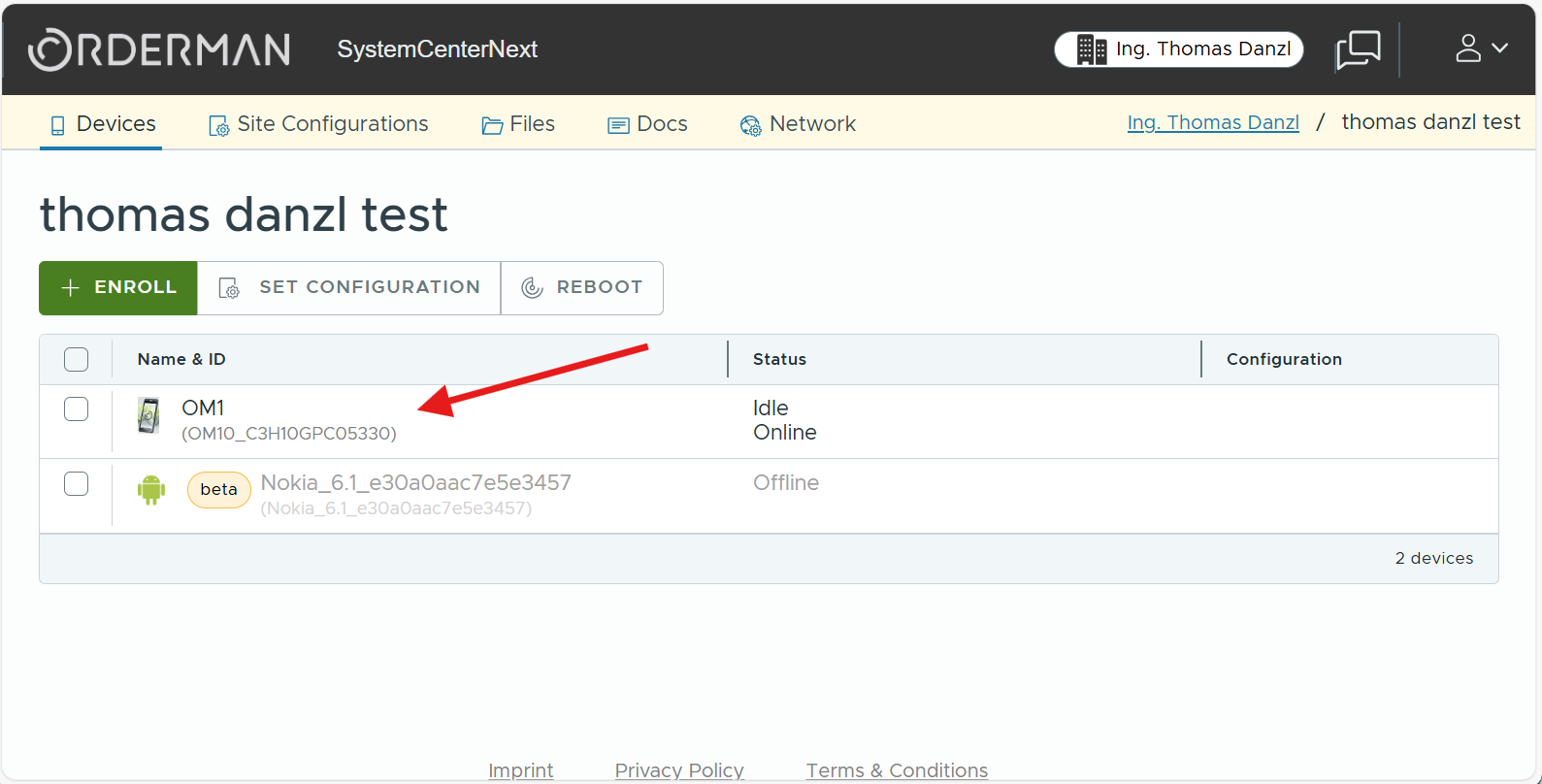The height and width of the screenshot is (784, 1542).
Task: Open the Docs tab
Action: click(647, 124)
